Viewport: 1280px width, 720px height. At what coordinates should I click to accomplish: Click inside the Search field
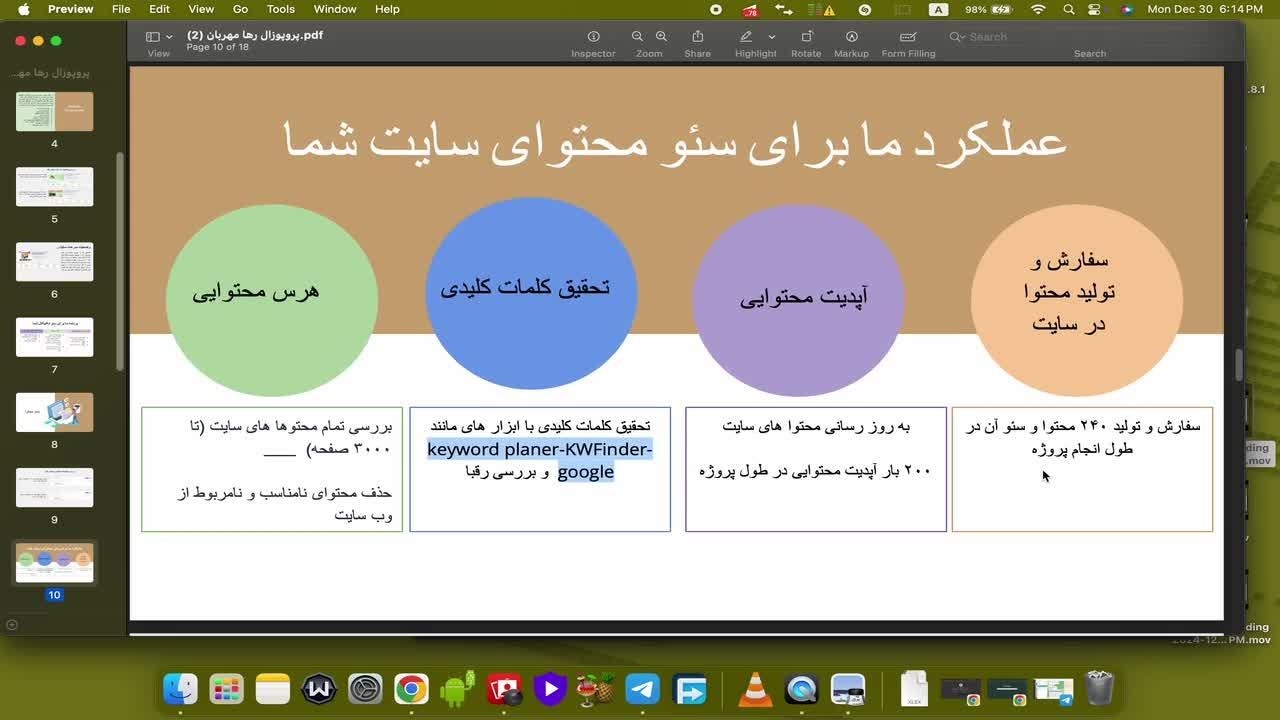[x=1020, y=37]
